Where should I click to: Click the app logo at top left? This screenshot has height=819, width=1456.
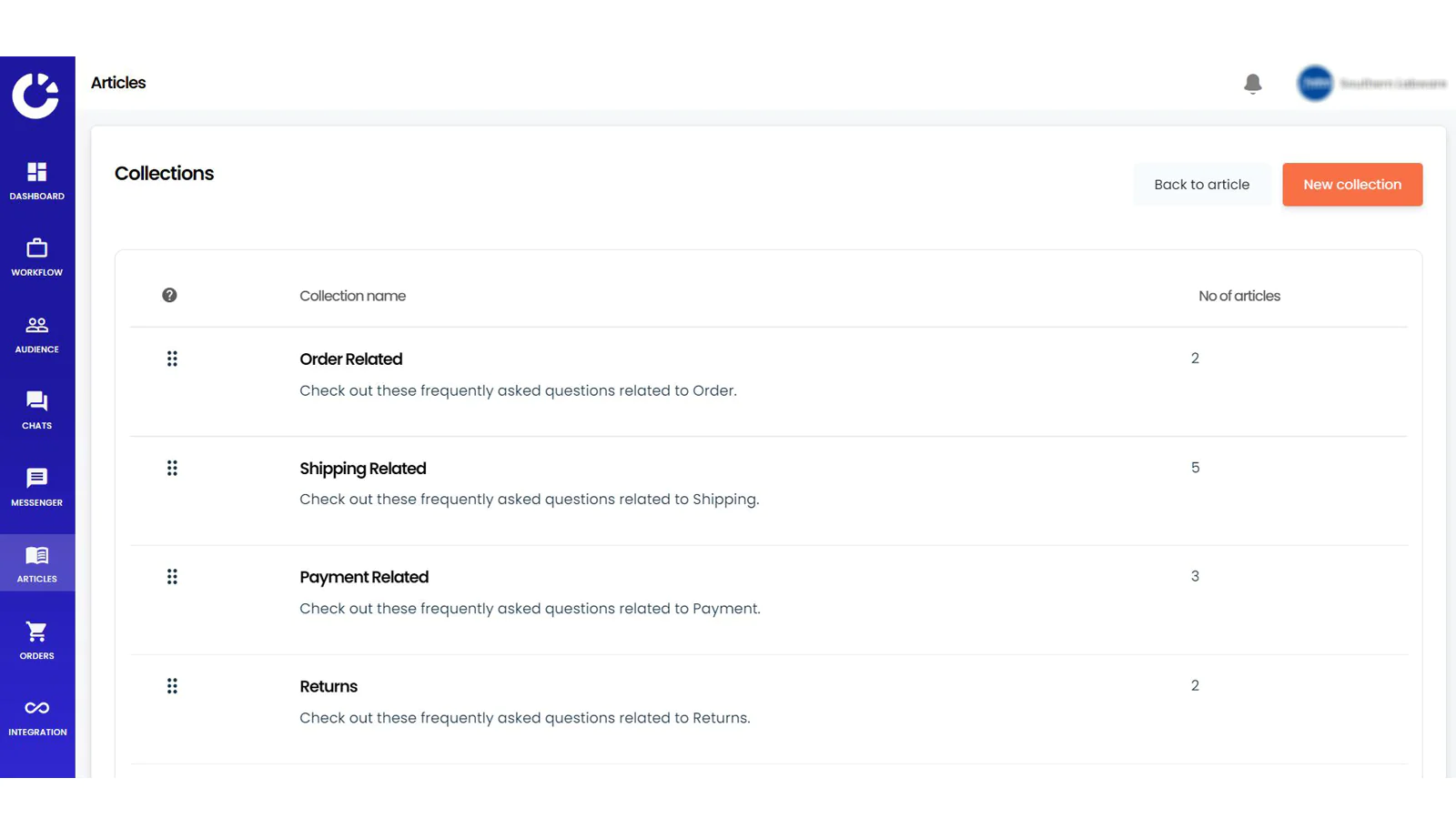coord(35,96)
